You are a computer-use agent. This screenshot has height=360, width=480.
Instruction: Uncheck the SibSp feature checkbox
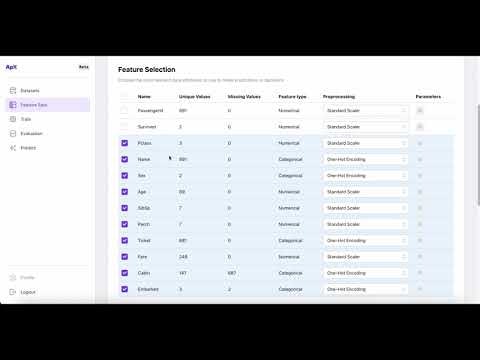tap(124, 208)
